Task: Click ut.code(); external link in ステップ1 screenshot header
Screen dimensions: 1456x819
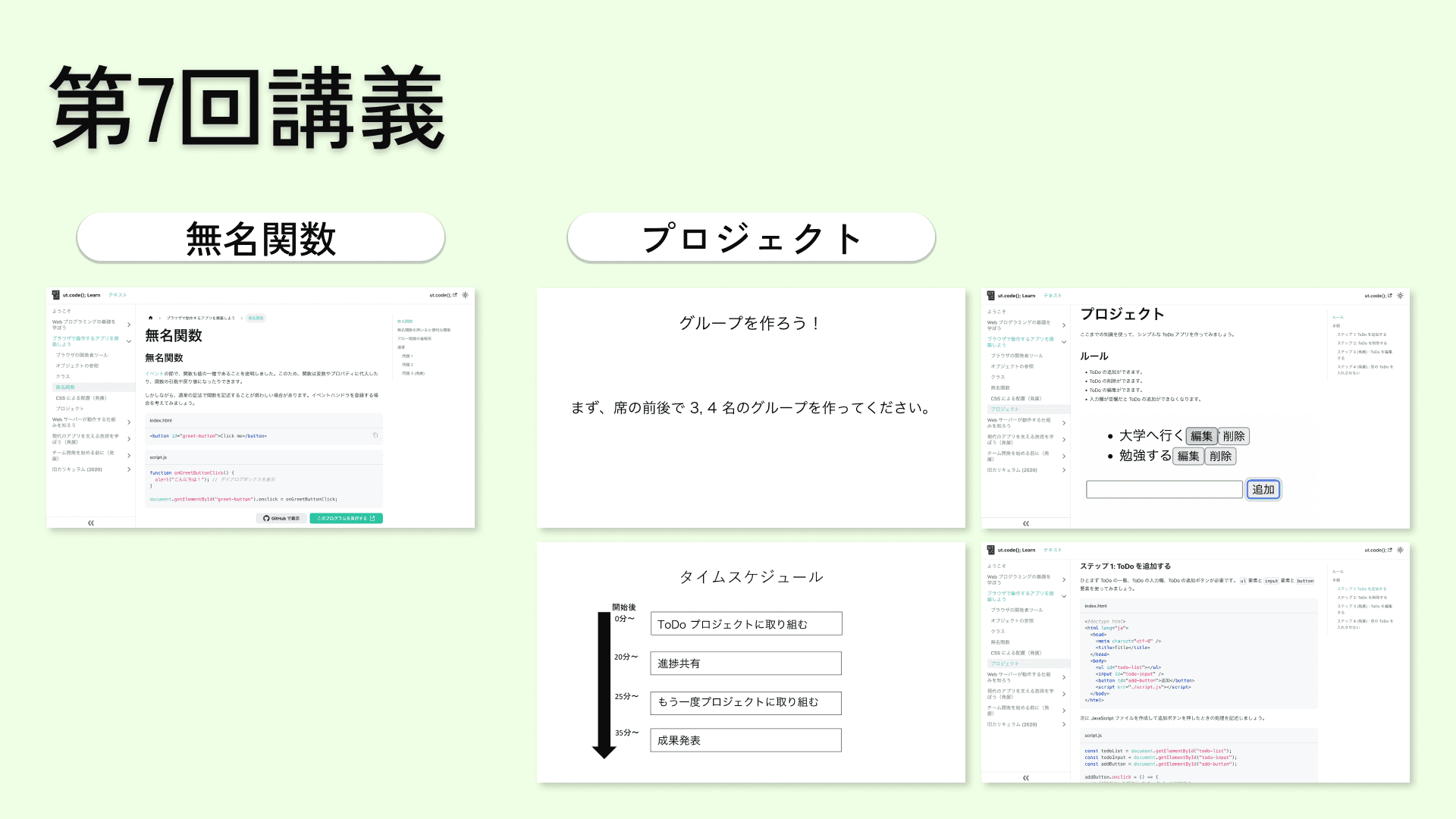Action: tap(1378, 550)
